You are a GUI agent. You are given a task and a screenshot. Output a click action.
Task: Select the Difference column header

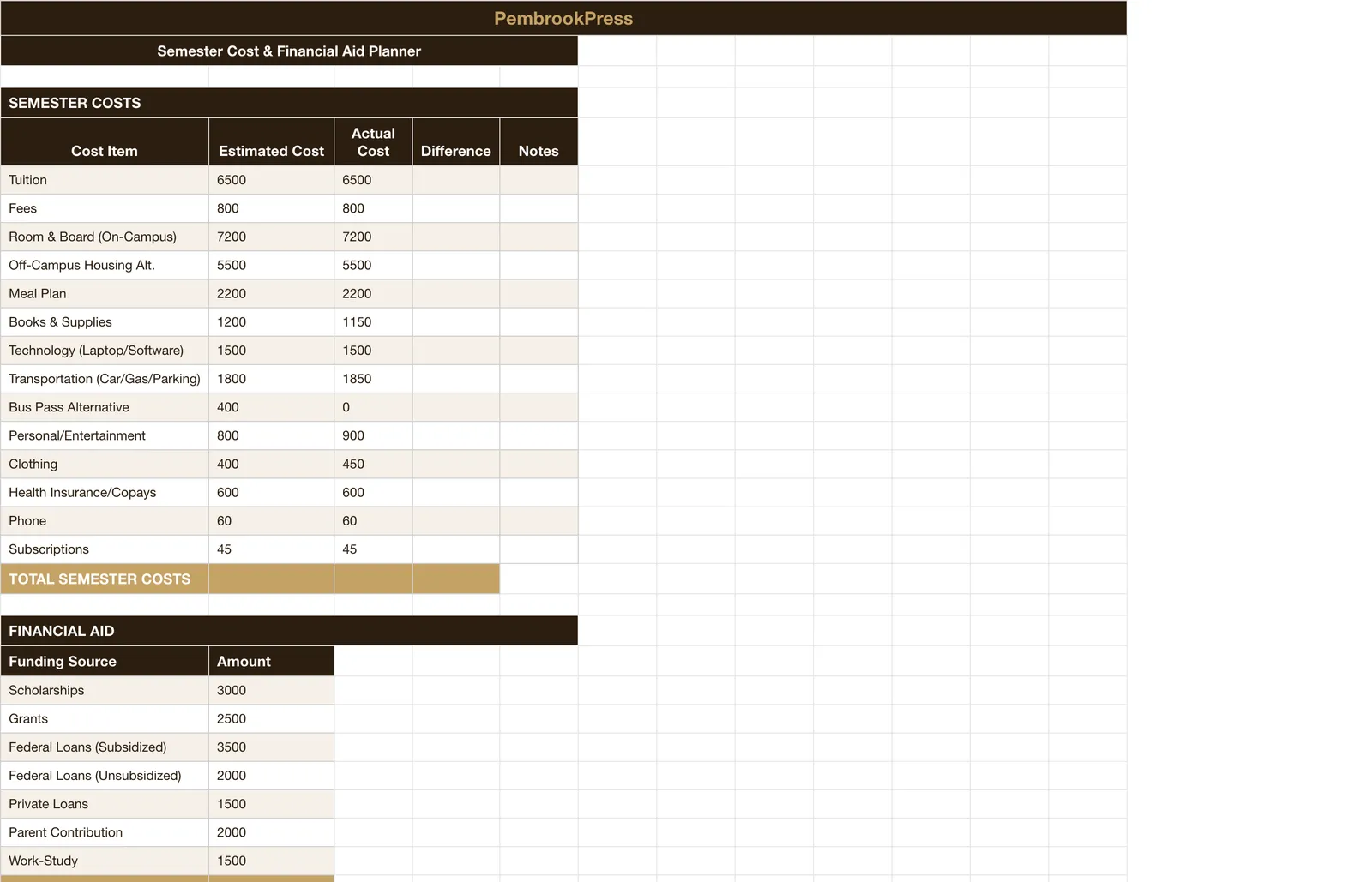456,141
